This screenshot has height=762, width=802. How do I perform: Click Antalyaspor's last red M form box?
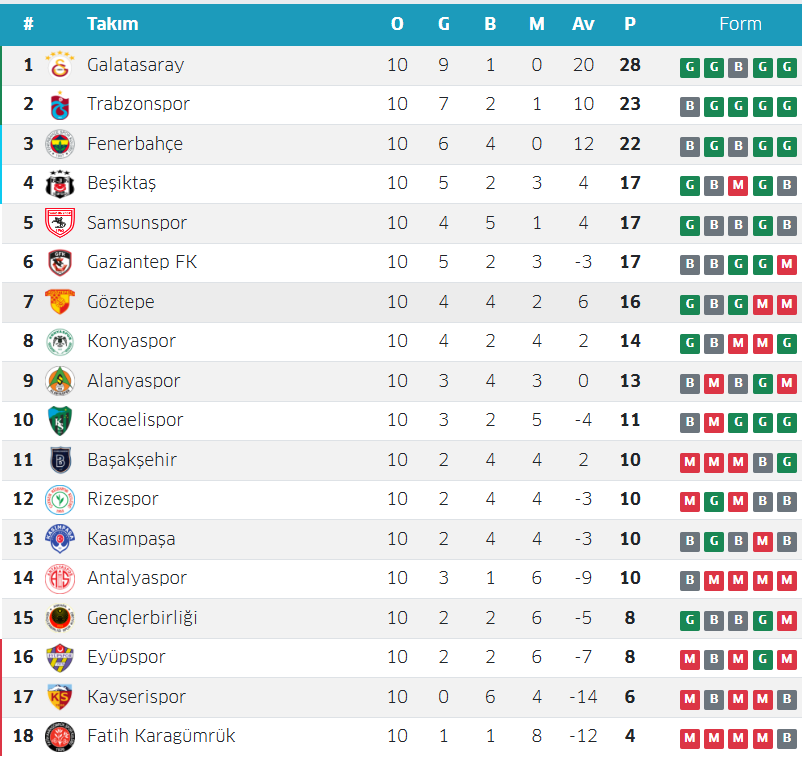[x=787, y=580]
